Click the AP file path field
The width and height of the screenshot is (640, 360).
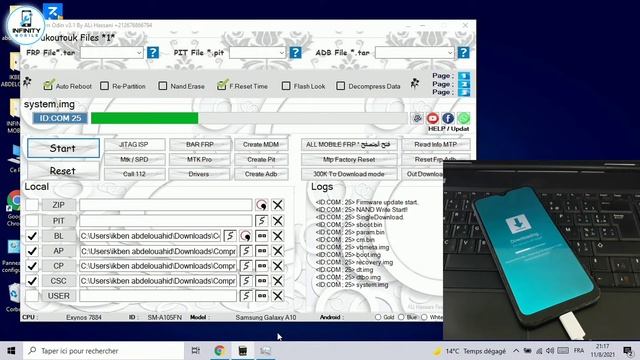tap(158, 251)
